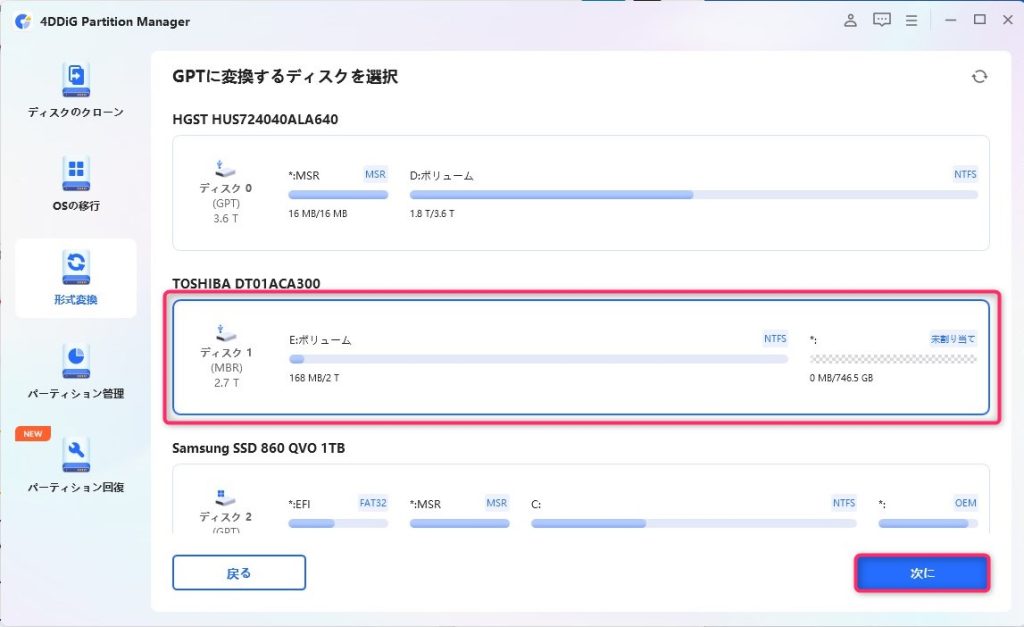
Task: Click the 形式変換 conversion icon
Action: coord(76,266)
